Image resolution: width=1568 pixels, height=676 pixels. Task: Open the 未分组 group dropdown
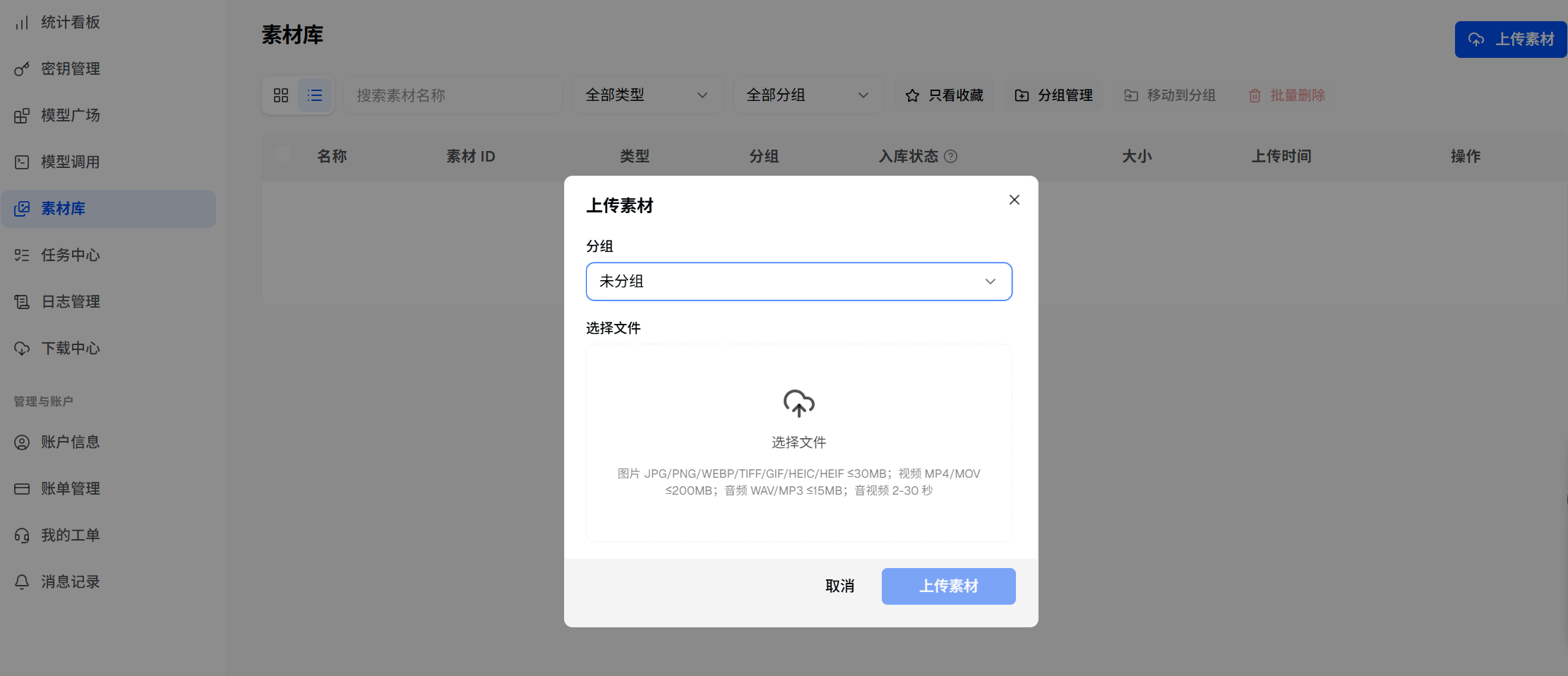click(799, 282)
